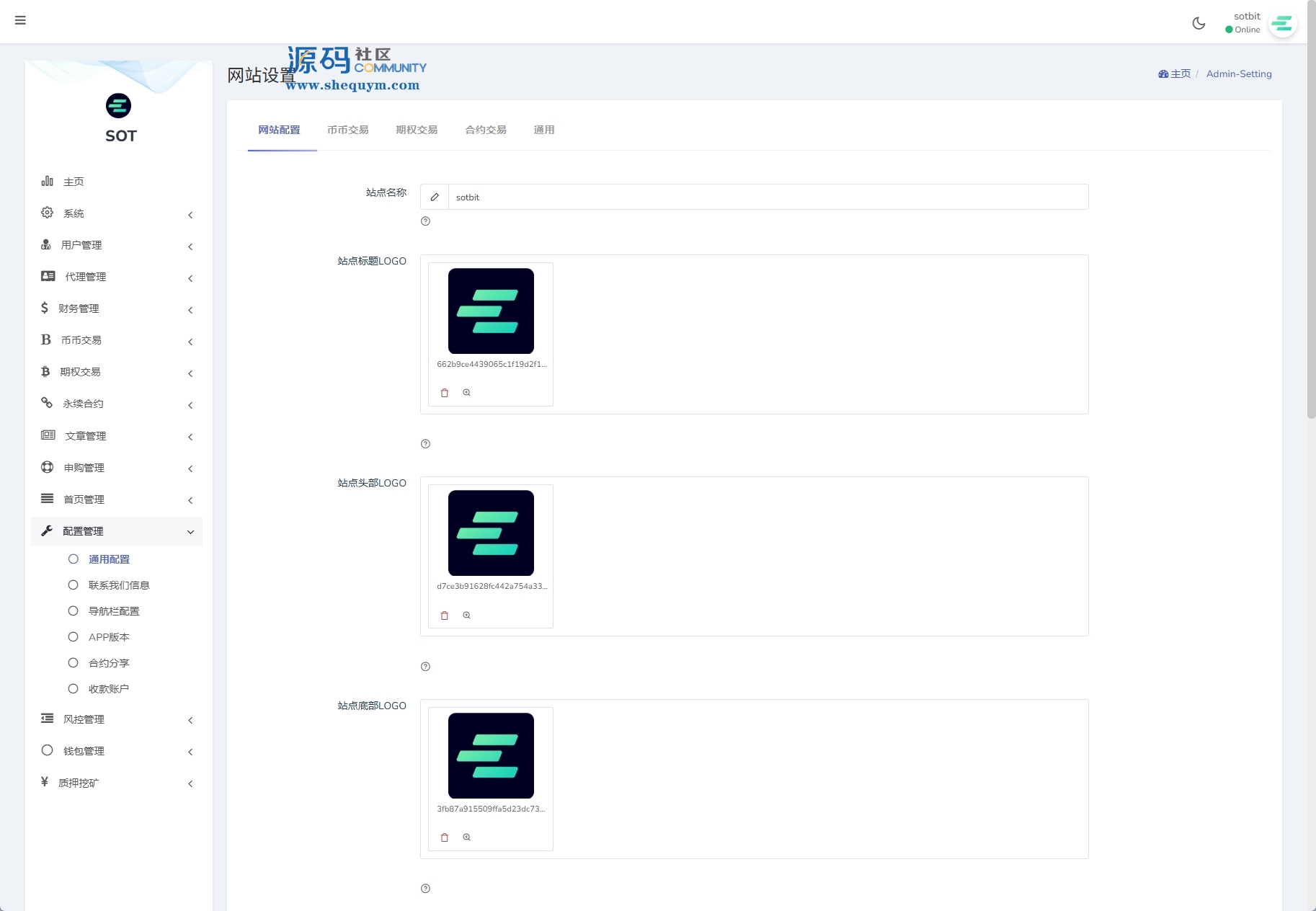Viewport: 1316px width, 911px height.
Task: Switch to the 币币交易 tab
Action: (347, 130)
